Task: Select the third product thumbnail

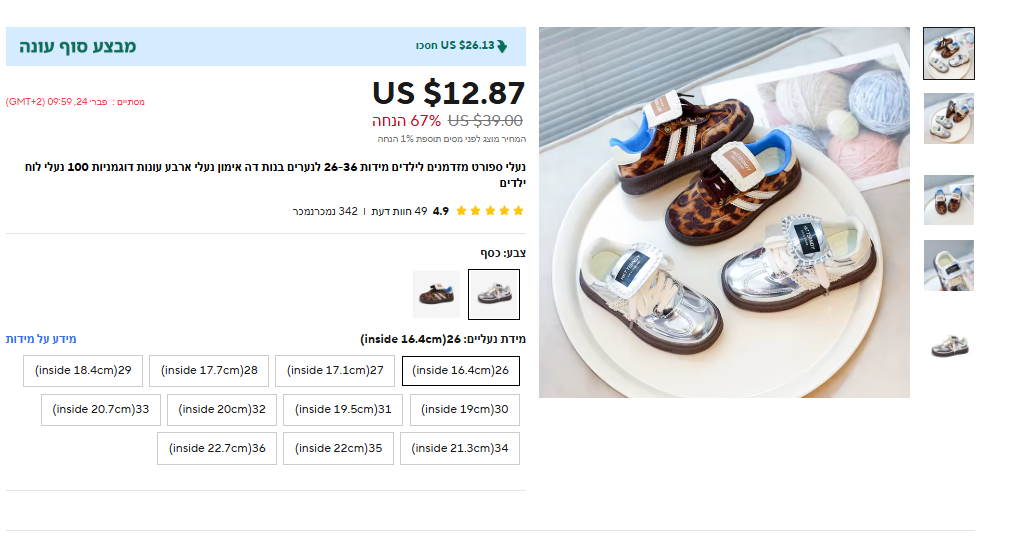Action: [x=948, y=200]
